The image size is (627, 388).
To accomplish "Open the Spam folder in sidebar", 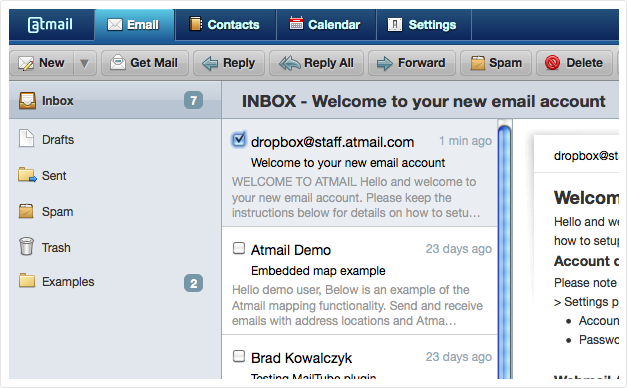I will (x=115, y=211).
